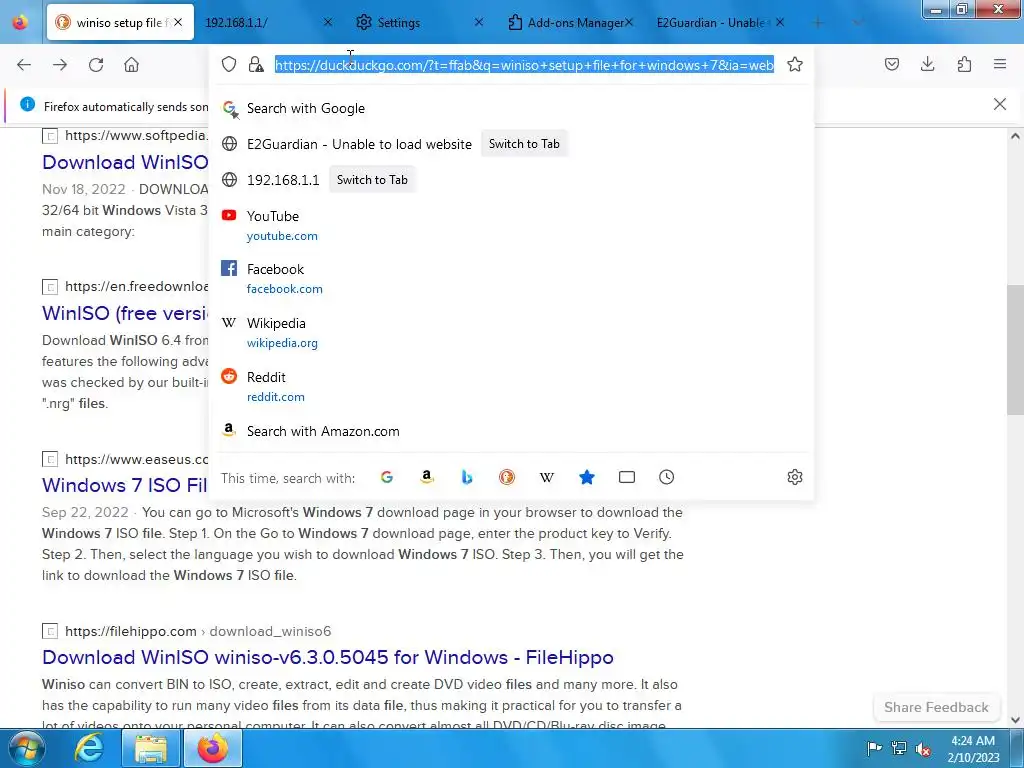List all tabs dropdown arrow
This screenshot has width=1024, height=768.
pos(858,22)
